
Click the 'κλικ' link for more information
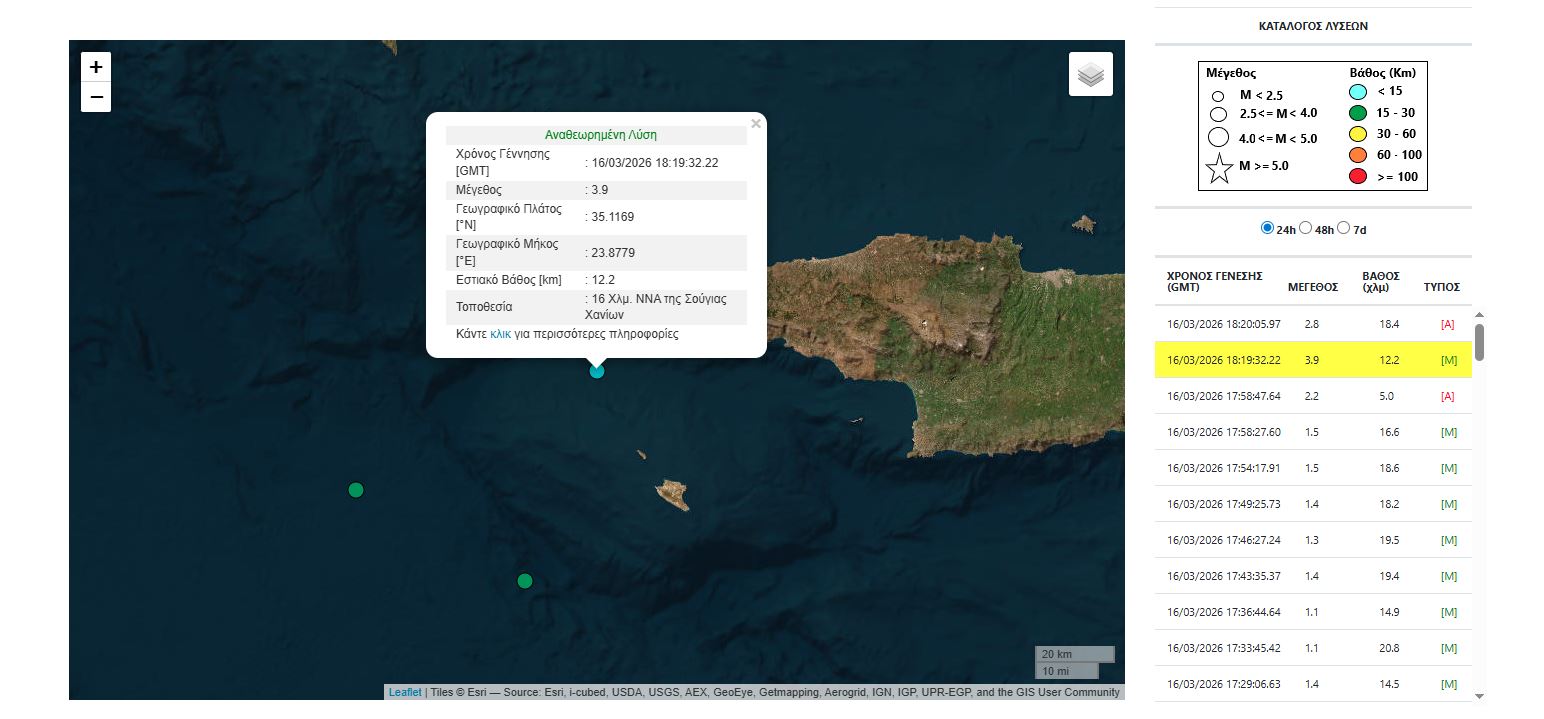tap(500, 334)
